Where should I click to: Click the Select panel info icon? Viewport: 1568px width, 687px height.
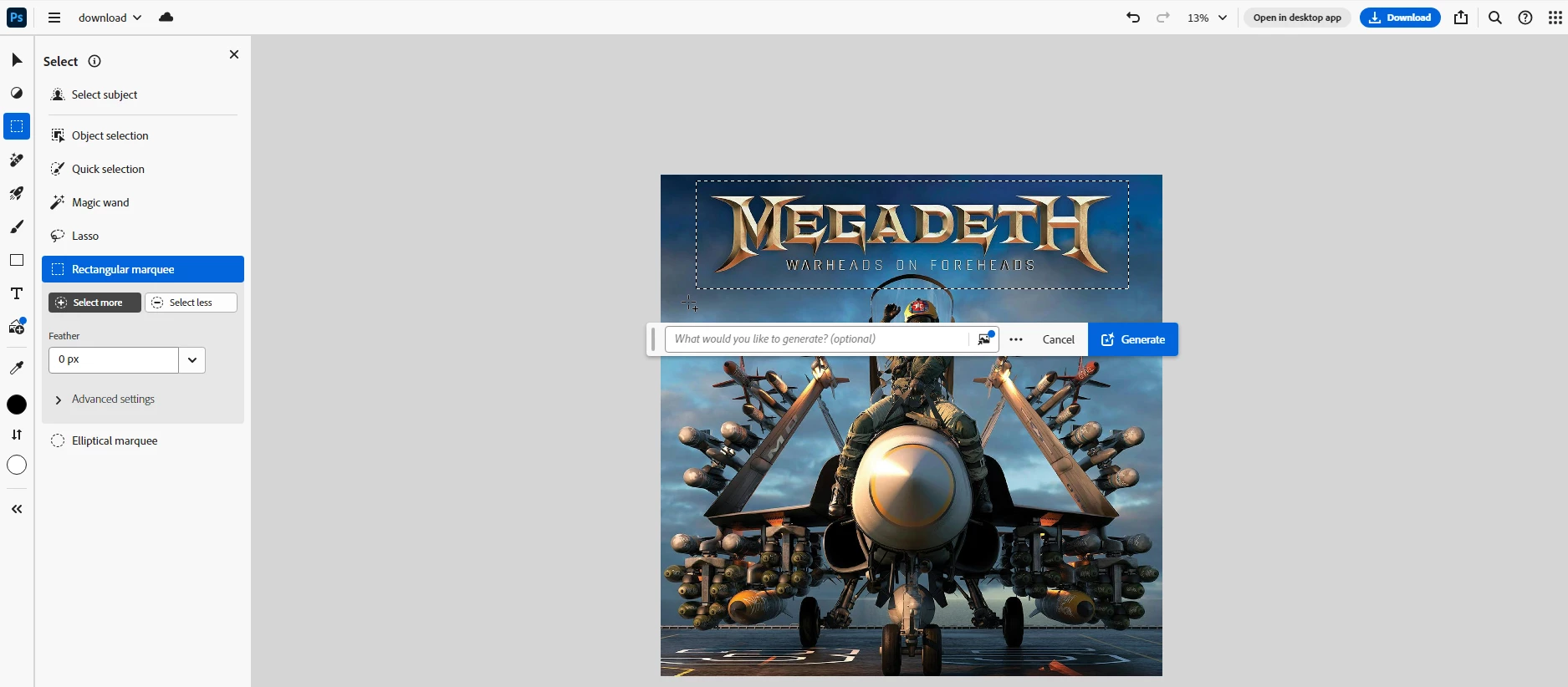pos(94,61)
